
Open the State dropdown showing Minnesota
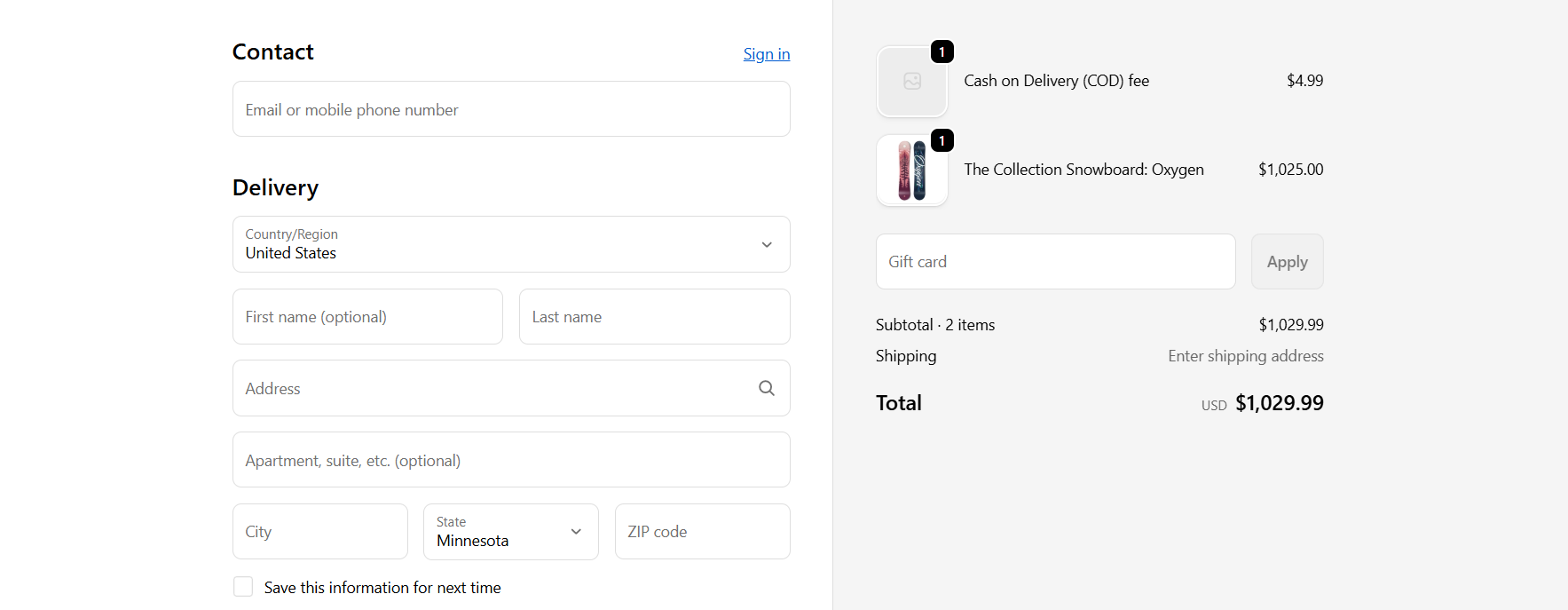pyautogui.click(x=510, y=532)
